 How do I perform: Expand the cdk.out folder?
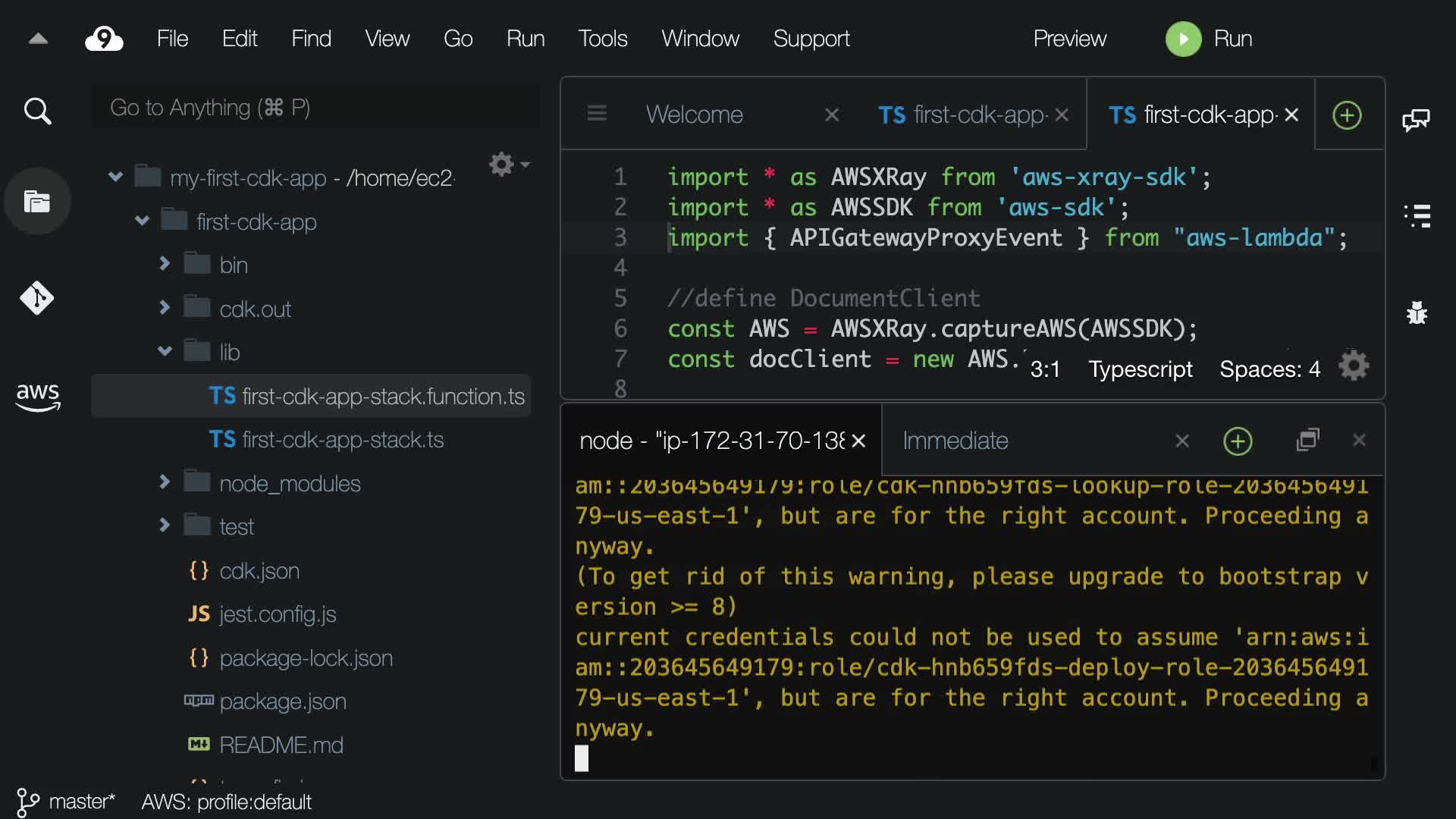165,308
